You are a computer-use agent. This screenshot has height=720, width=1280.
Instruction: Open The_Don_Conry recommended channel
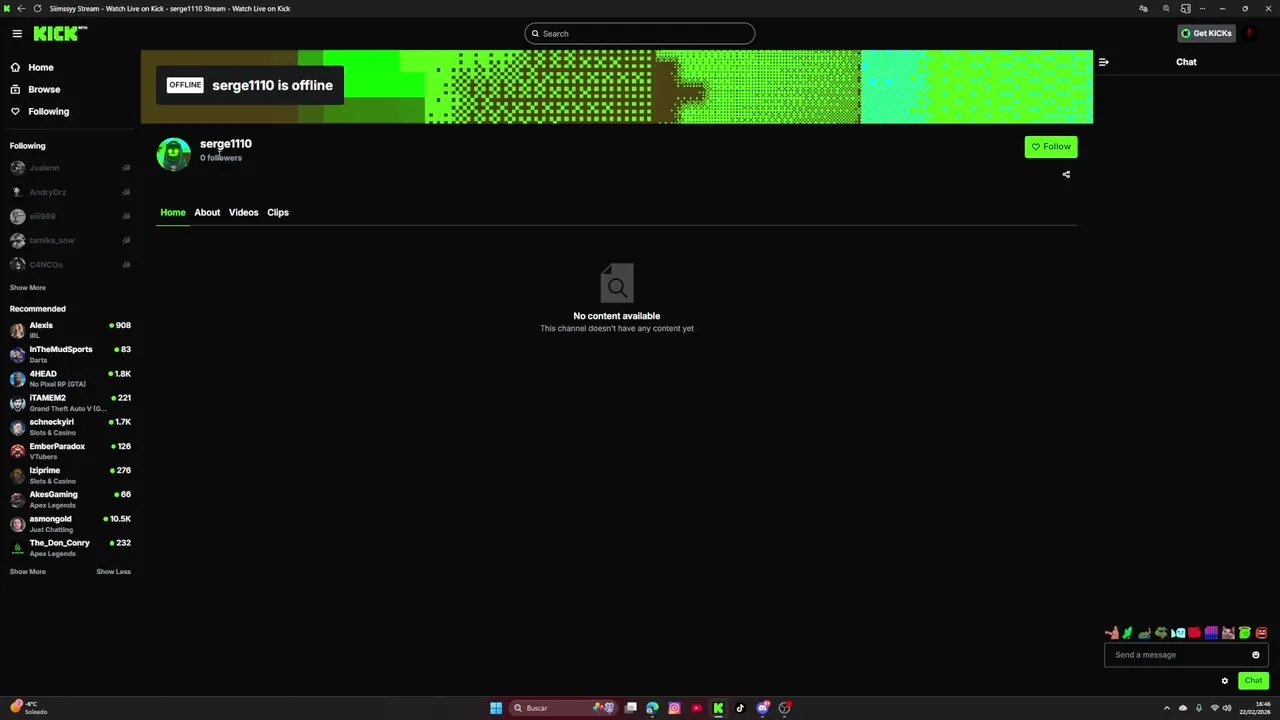point(70,547)
